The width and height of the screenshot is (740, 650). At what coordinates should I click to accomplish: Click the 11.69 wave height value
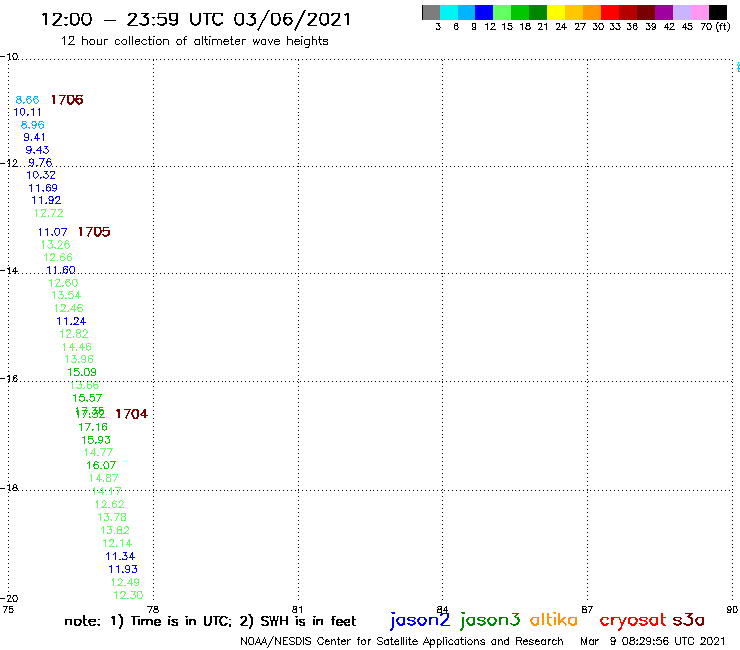click(43, 188)
